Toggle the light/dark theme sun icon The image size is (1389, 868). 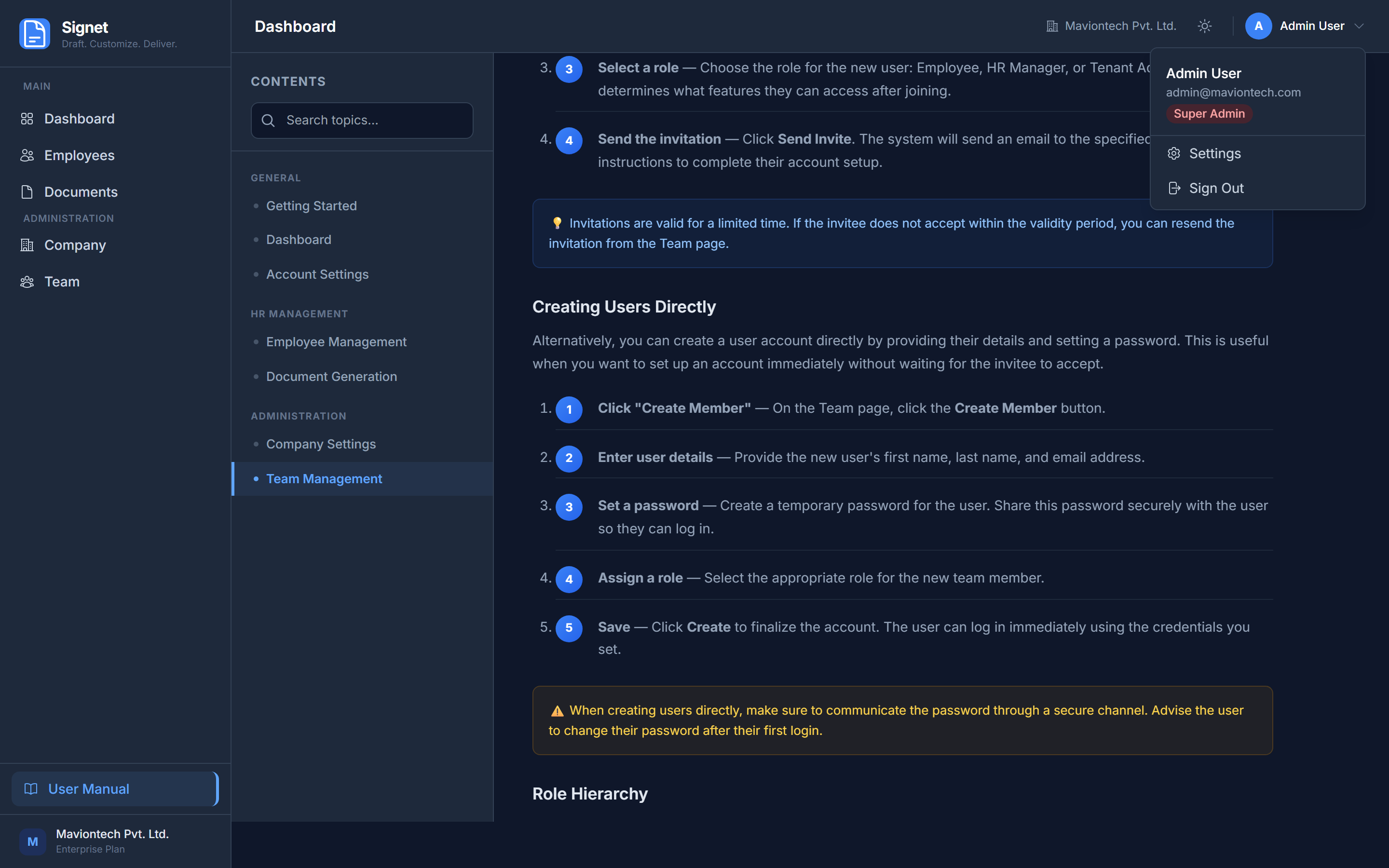[1205, 27]
